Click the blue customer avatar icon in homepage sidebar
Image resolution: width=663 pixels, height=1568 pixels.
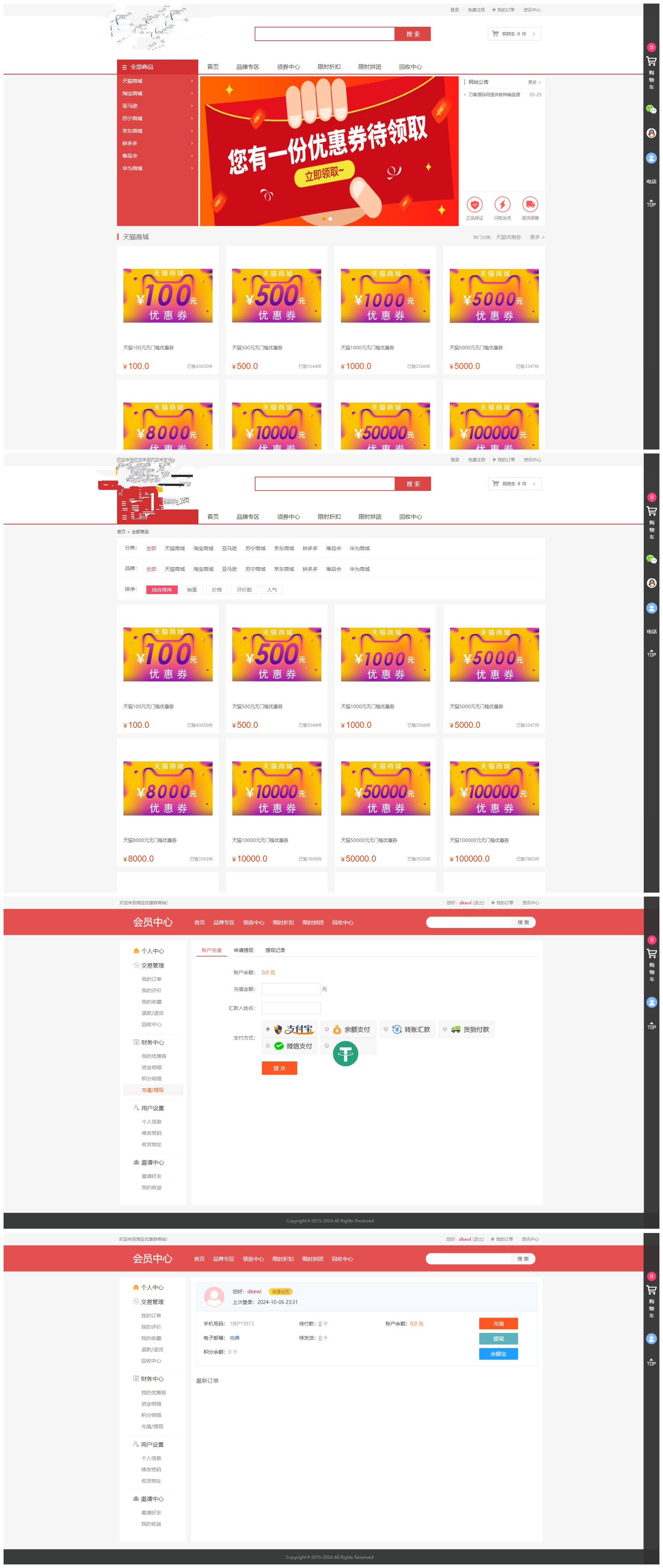(651, 158)
